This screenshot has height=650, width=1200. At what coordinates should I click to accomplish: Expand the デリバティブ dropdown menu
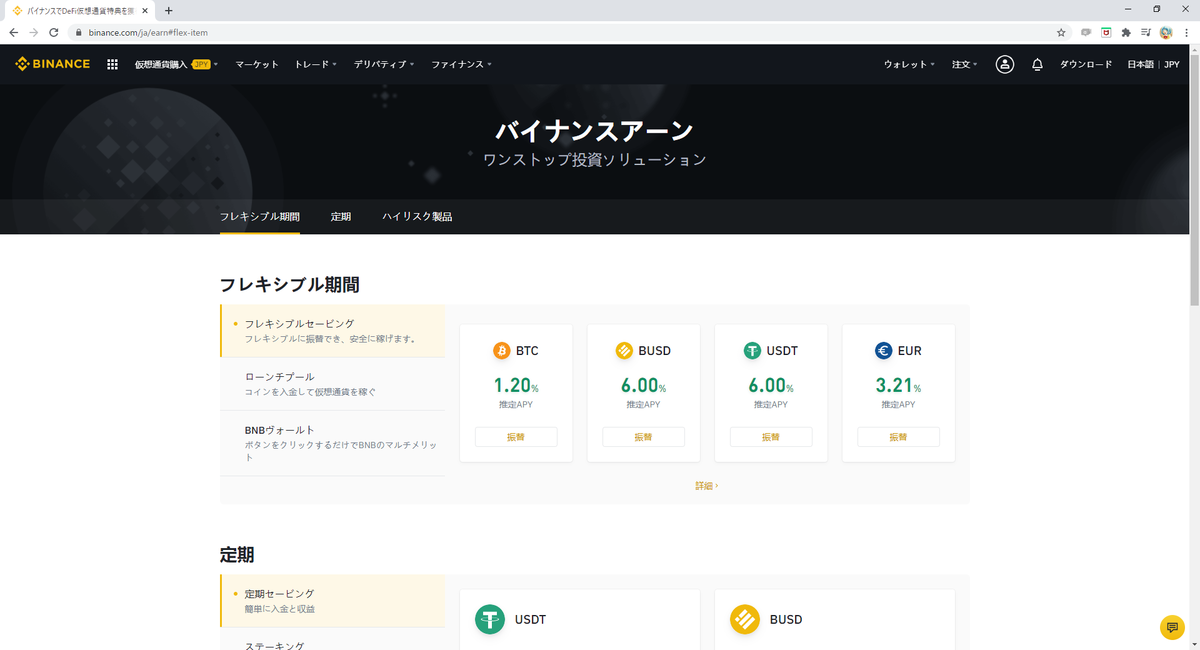[x=384, y=64]
